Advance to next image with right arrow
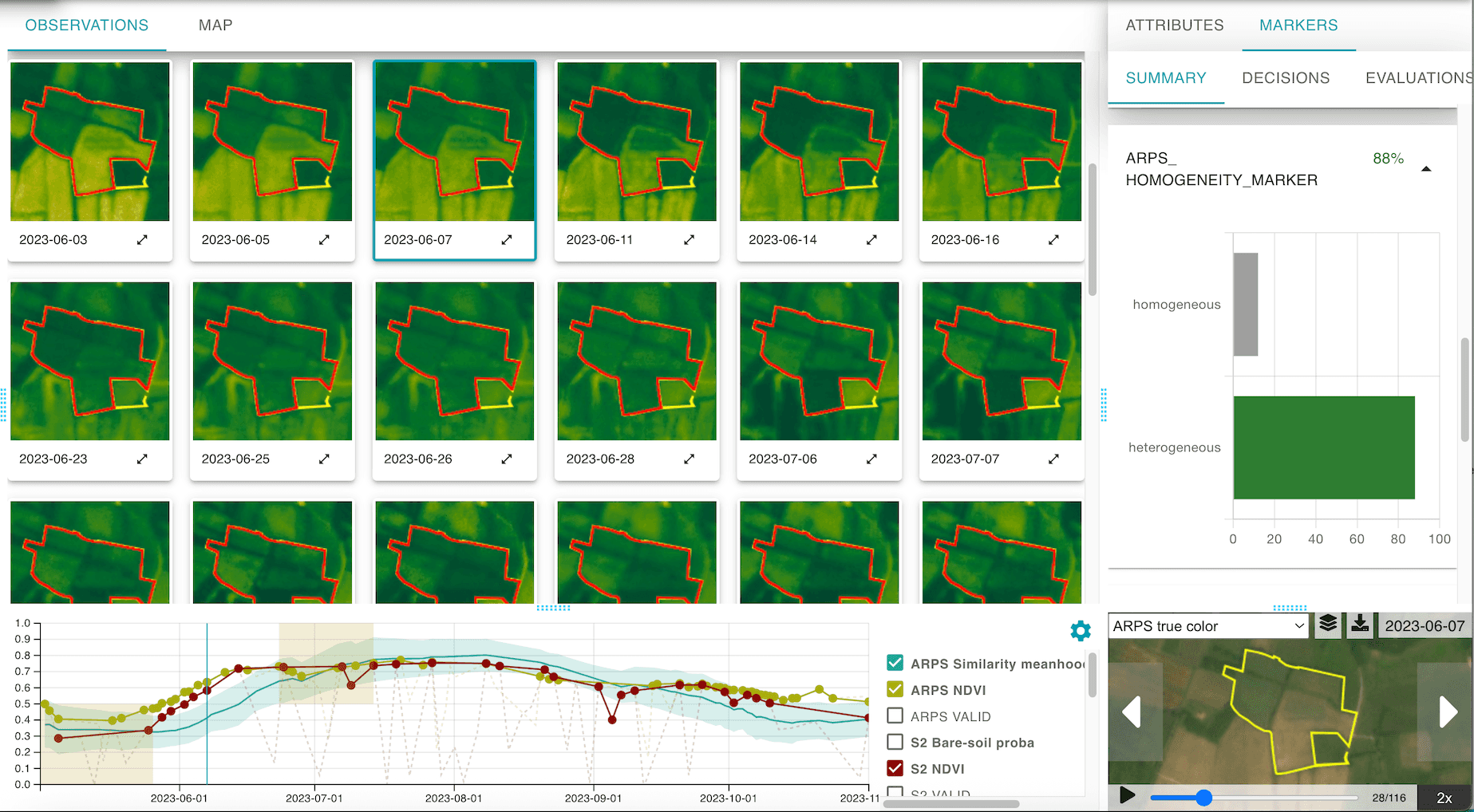Image resolution: width=1474 pixels, height=812 pixels. tap(1447, 711)
